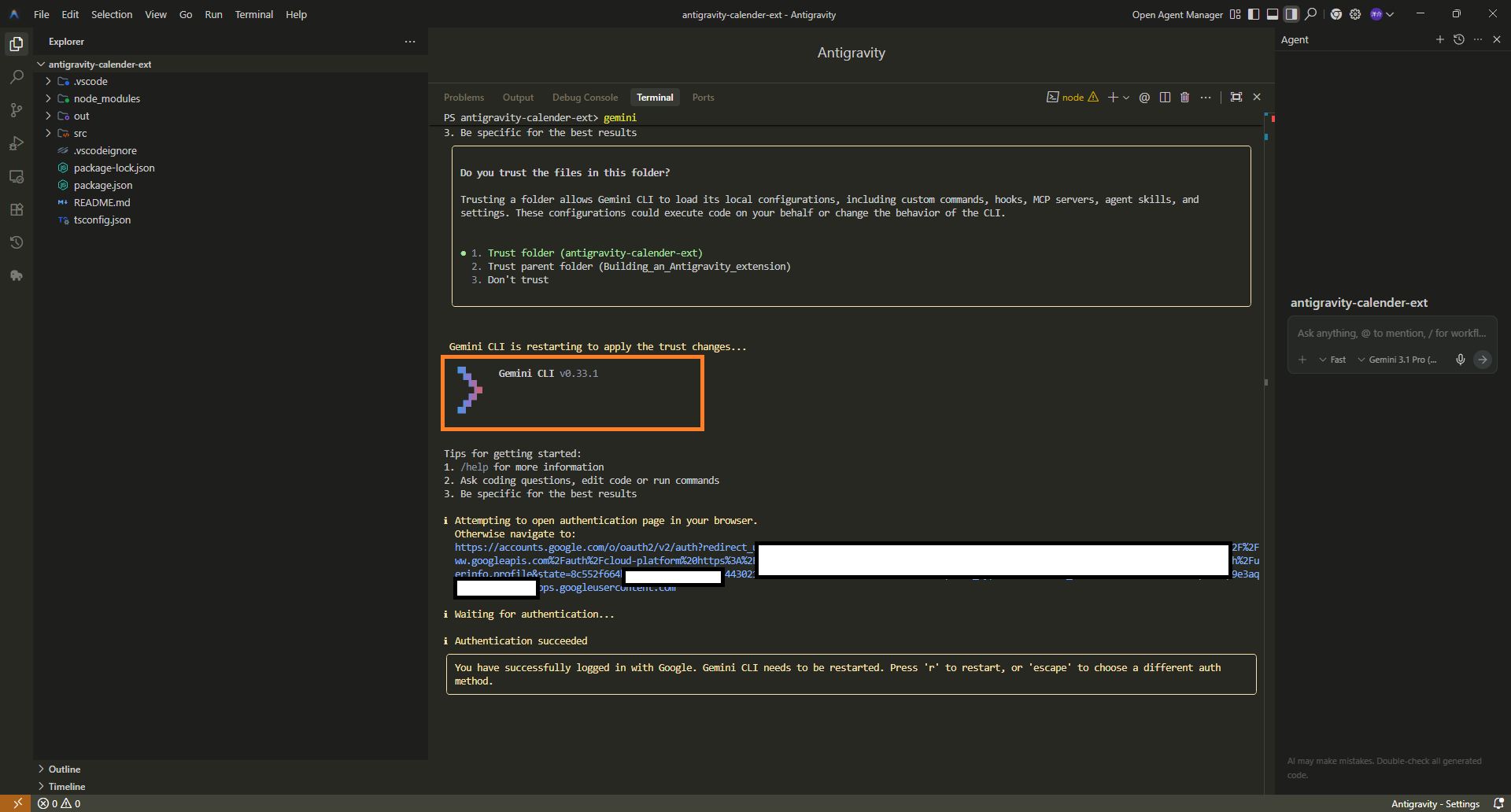The image size is (1511, 812).
Task: Expand the Outline section
Action: click(x=65, y=769)
